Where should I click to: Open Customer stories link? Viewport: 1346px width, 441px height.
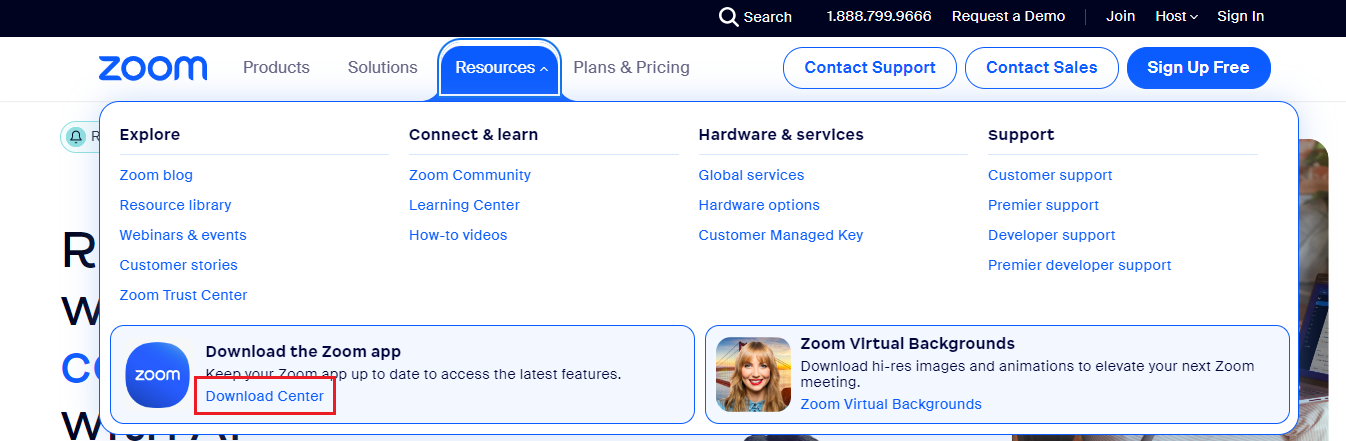[178, 265]
